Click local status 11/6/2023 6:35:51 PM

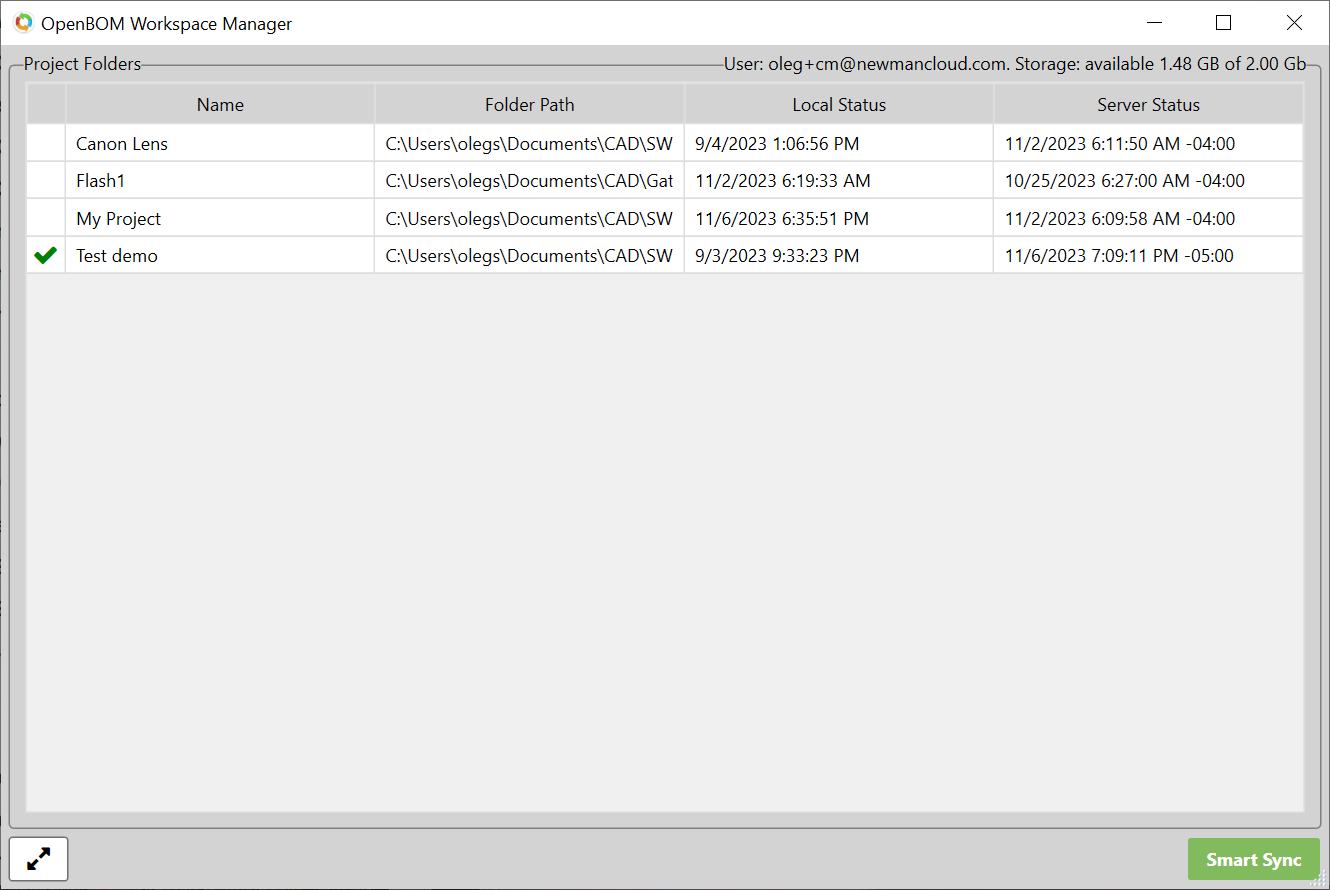(x=782, y=219)
